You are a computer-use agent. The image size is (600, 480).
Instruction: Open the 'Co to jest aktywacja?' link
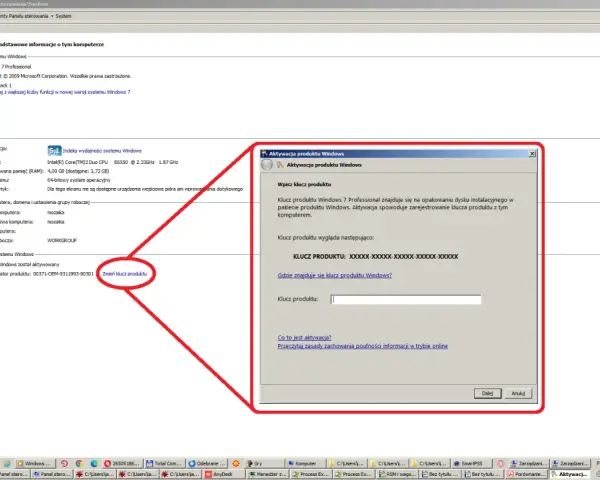click(305, 338)
